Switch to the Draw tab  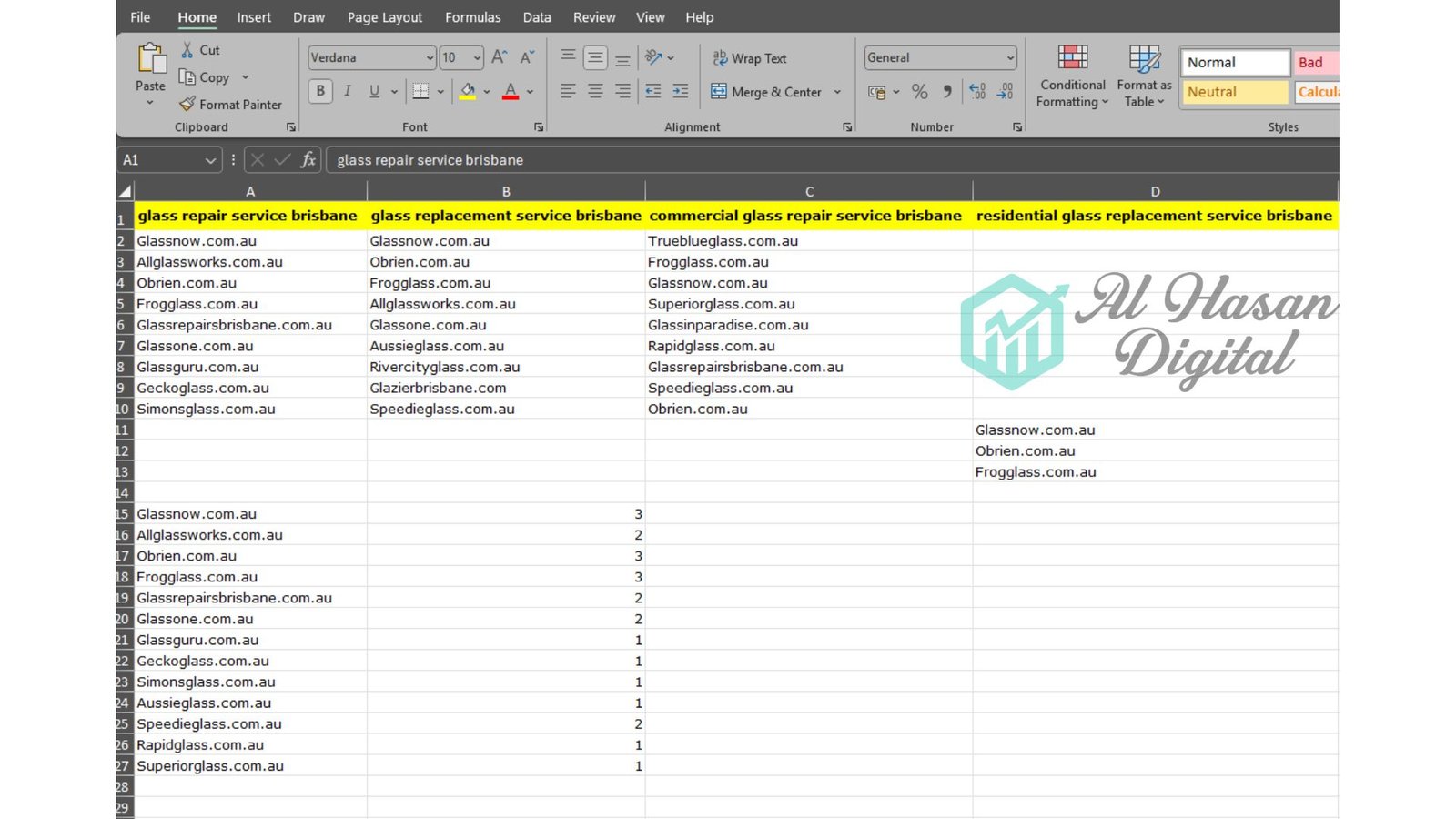308,17
